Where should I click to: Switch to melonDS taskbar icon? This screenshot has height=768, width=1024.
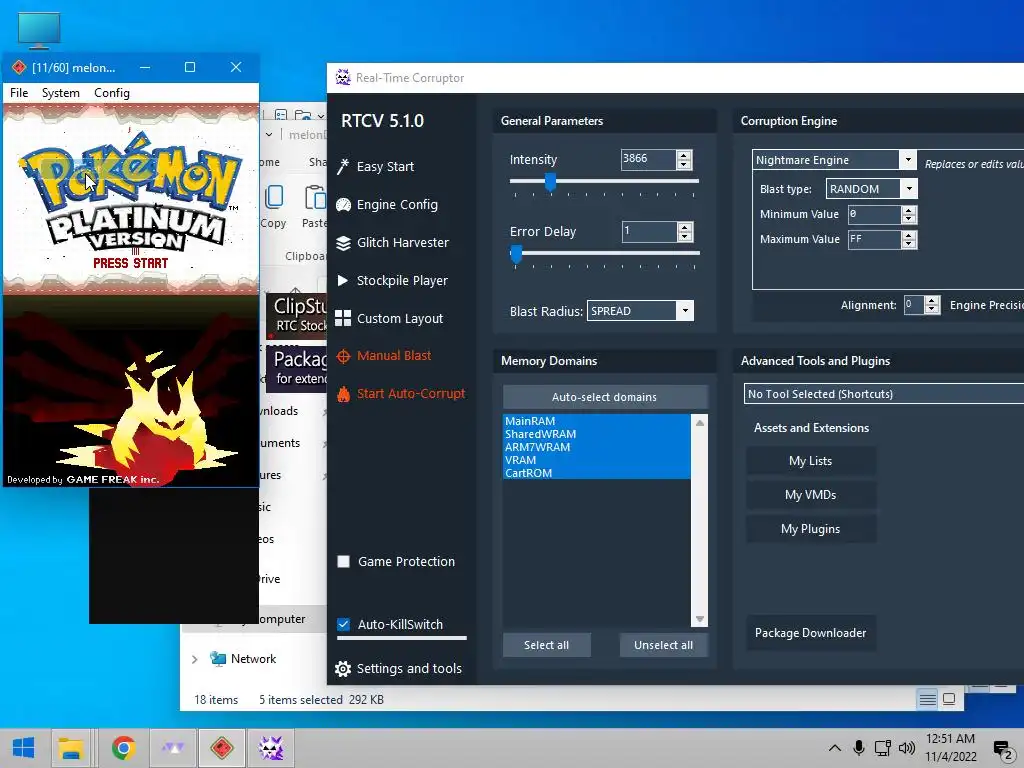click(222, 748)
